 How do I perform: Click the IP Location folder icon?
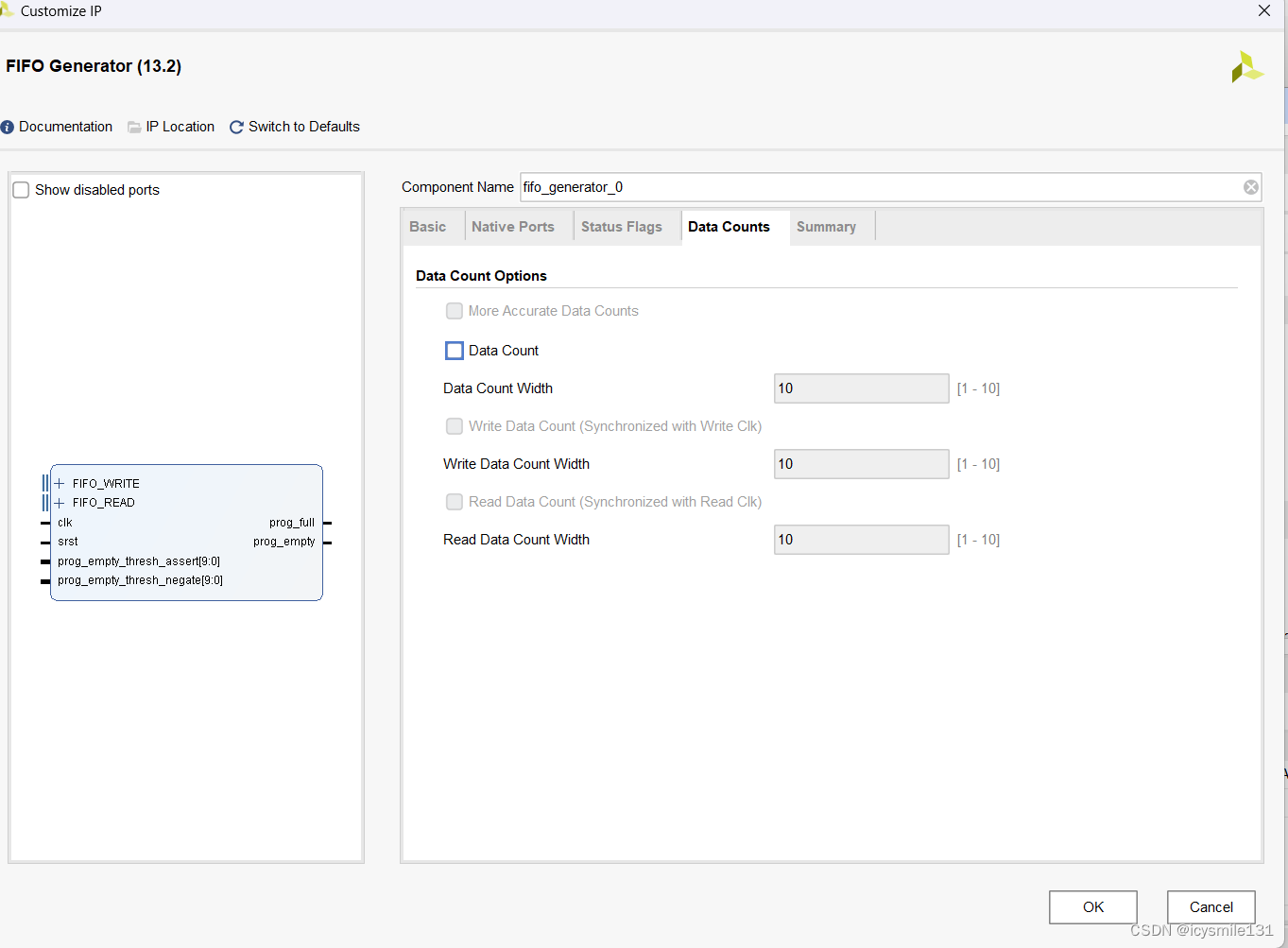pos(134,128)
